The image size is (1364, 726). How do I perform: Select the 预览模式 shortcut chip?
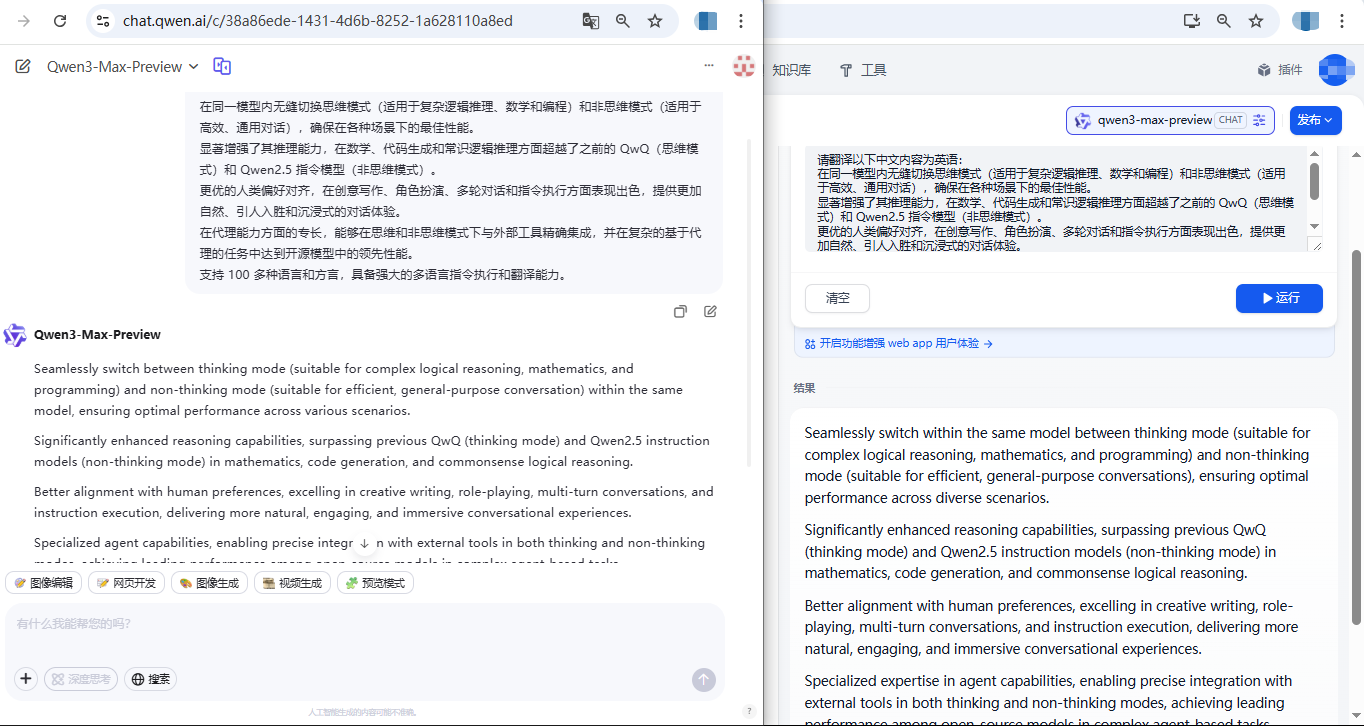(376, 583)
